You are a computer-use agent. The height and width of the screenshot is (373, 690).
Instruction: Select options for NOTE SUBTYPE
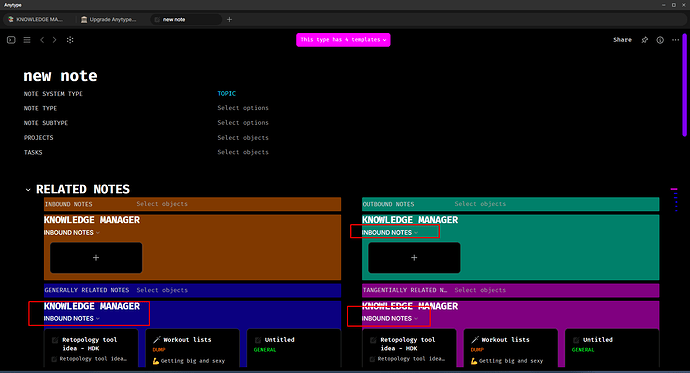click(243, 123)
